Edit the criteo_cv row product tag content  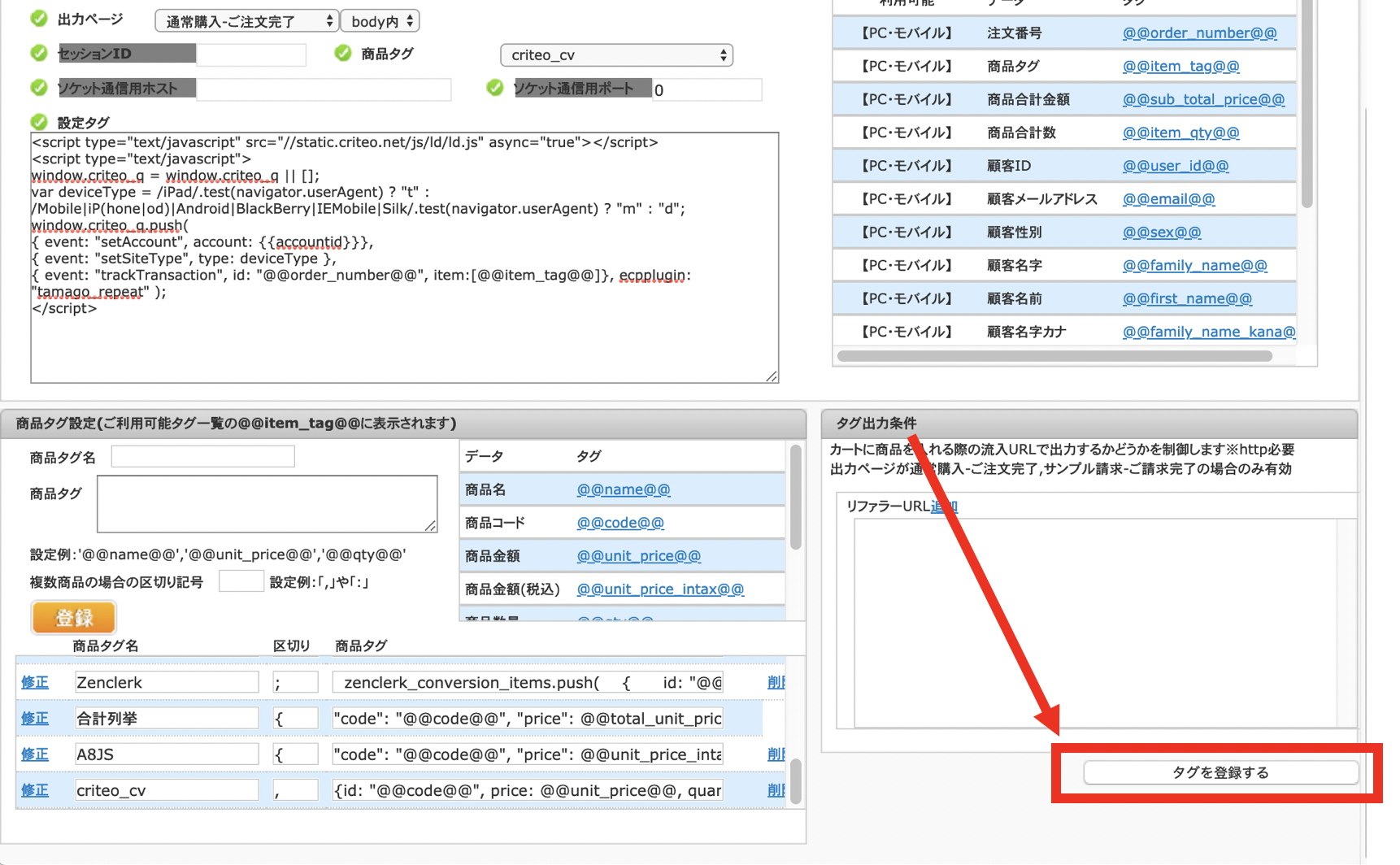pyautogui.click(x=528, y=790)
